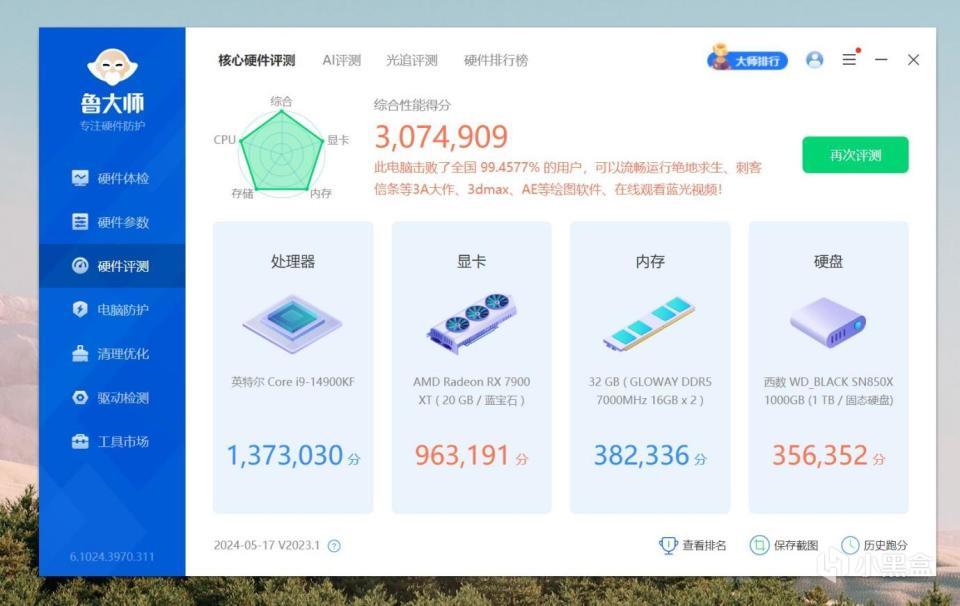Click the 处理器 card title

tap(293, 261)
